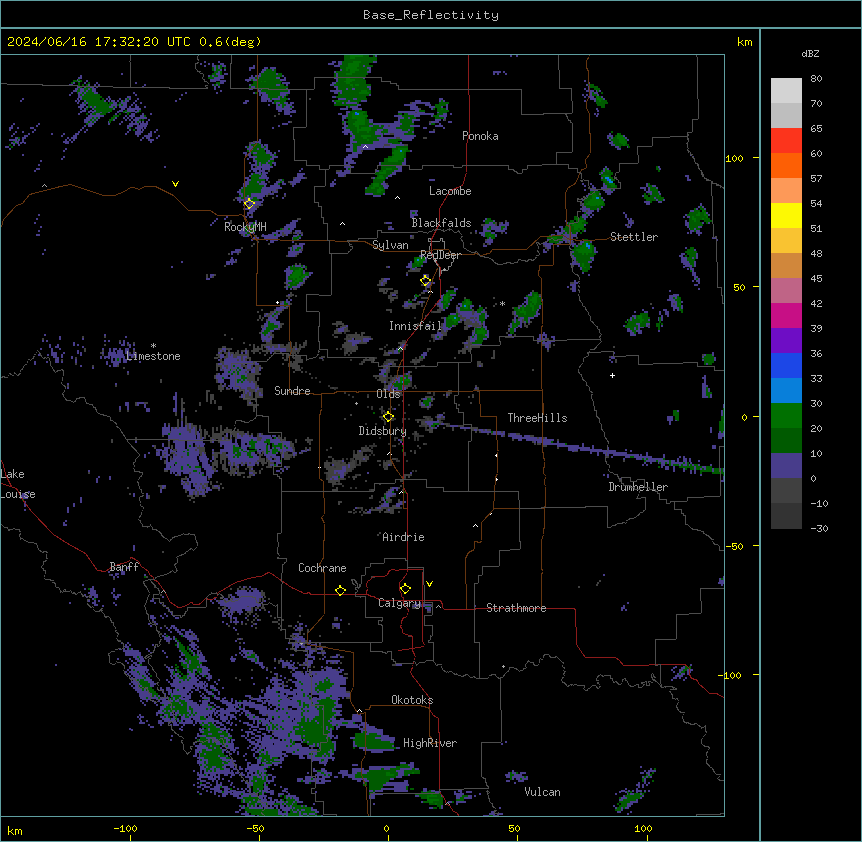Screen dimensions: 862x842
Task: Click the Limestone label on the map
Action: (x=153, y=356)
